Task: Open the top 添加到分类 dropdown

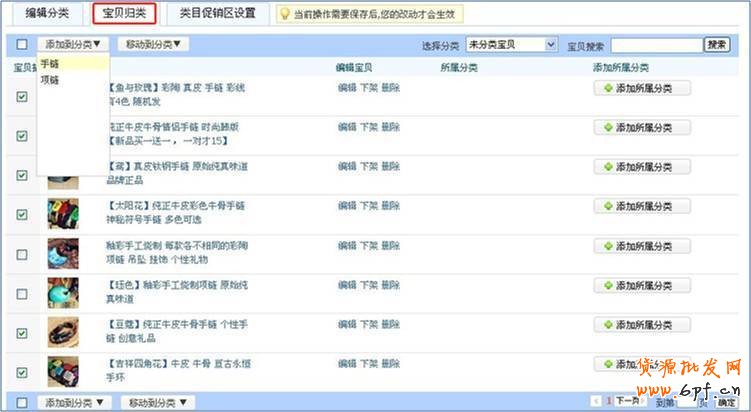Action: tap(74, 44)
